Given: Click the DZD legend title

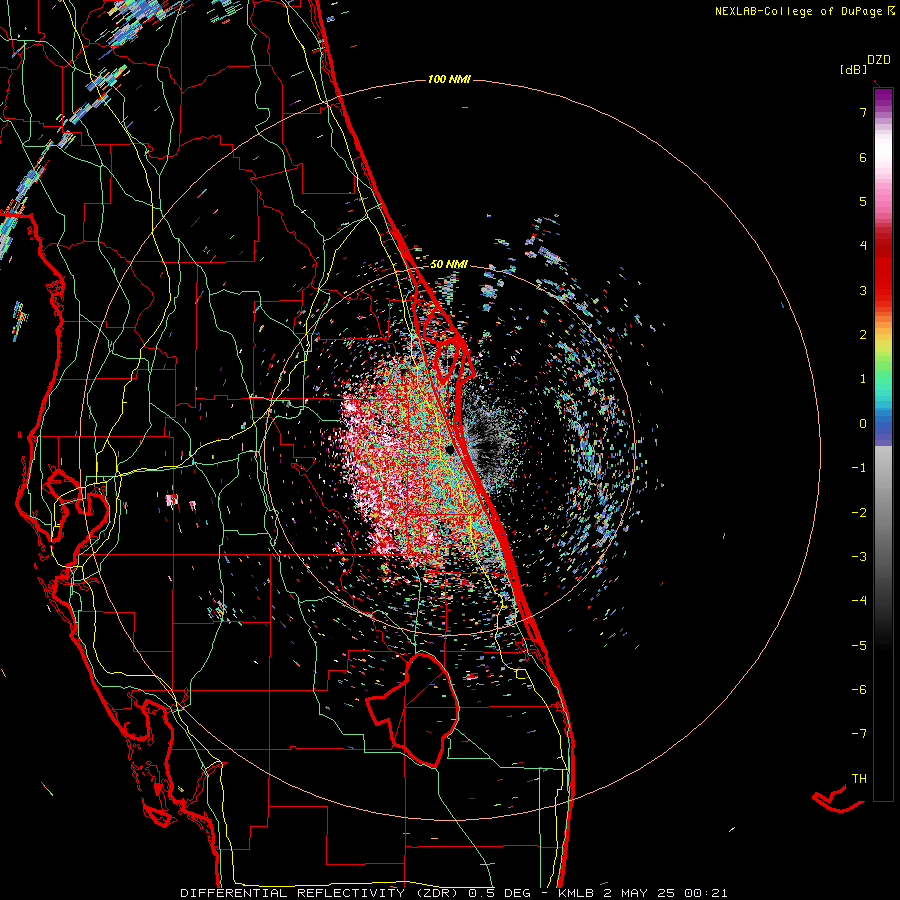Looking at the screenshot, I should (878, 60).
